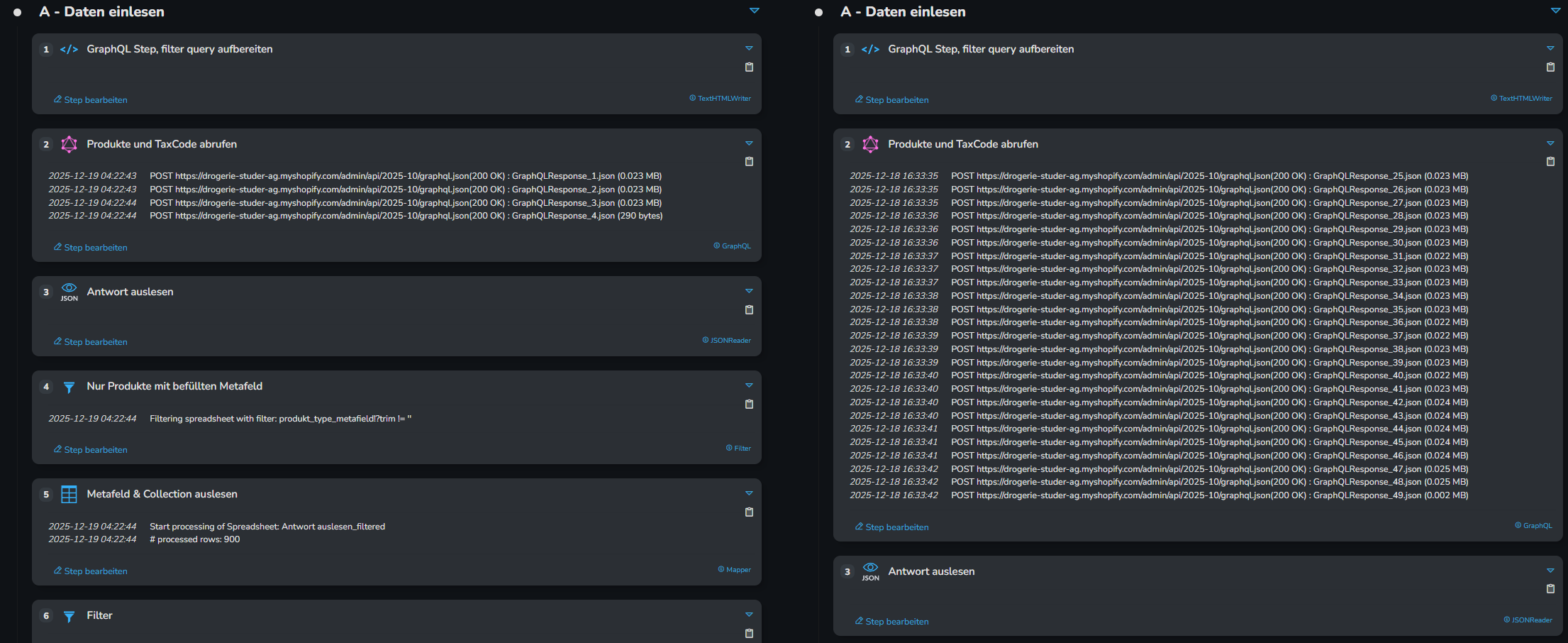This screenshot has width=1568, height=643.
Task: Click the funnel icon of step 6 'Filter'
Action: 69,616
